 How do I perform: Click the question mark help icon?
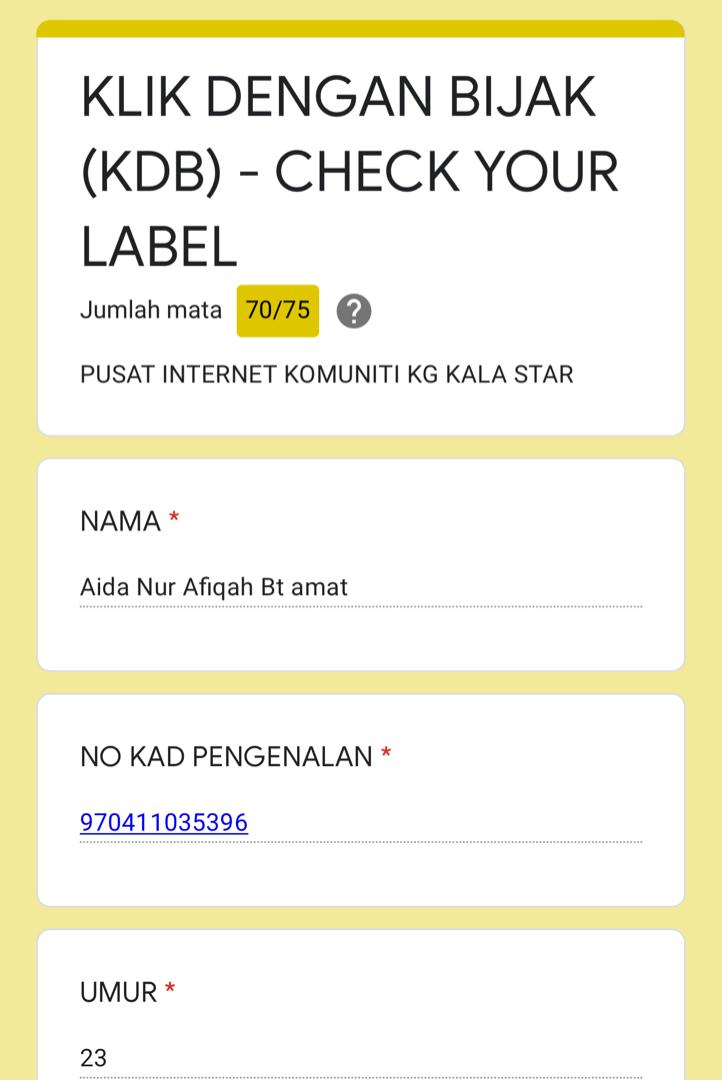point(354,311)
